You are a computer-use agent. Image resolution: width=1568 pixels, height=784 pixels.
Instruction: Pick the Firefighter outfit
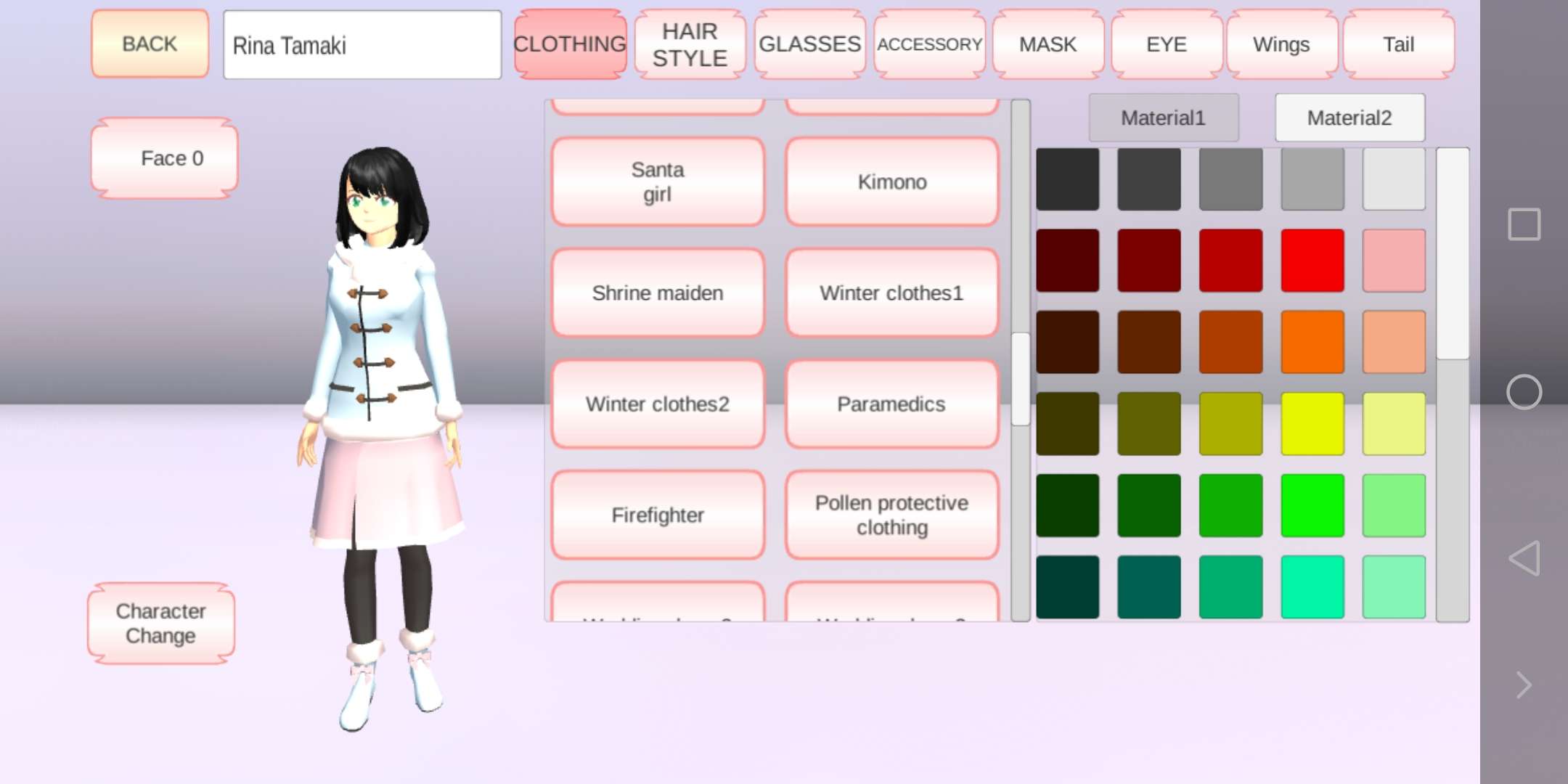coord(658,515)
